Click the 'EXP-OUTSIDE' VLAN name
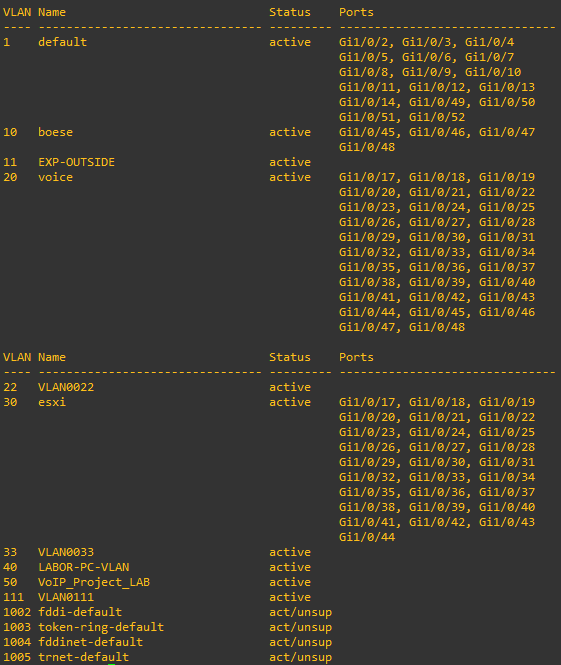561x665 pixels. click(x=76, y=162)
